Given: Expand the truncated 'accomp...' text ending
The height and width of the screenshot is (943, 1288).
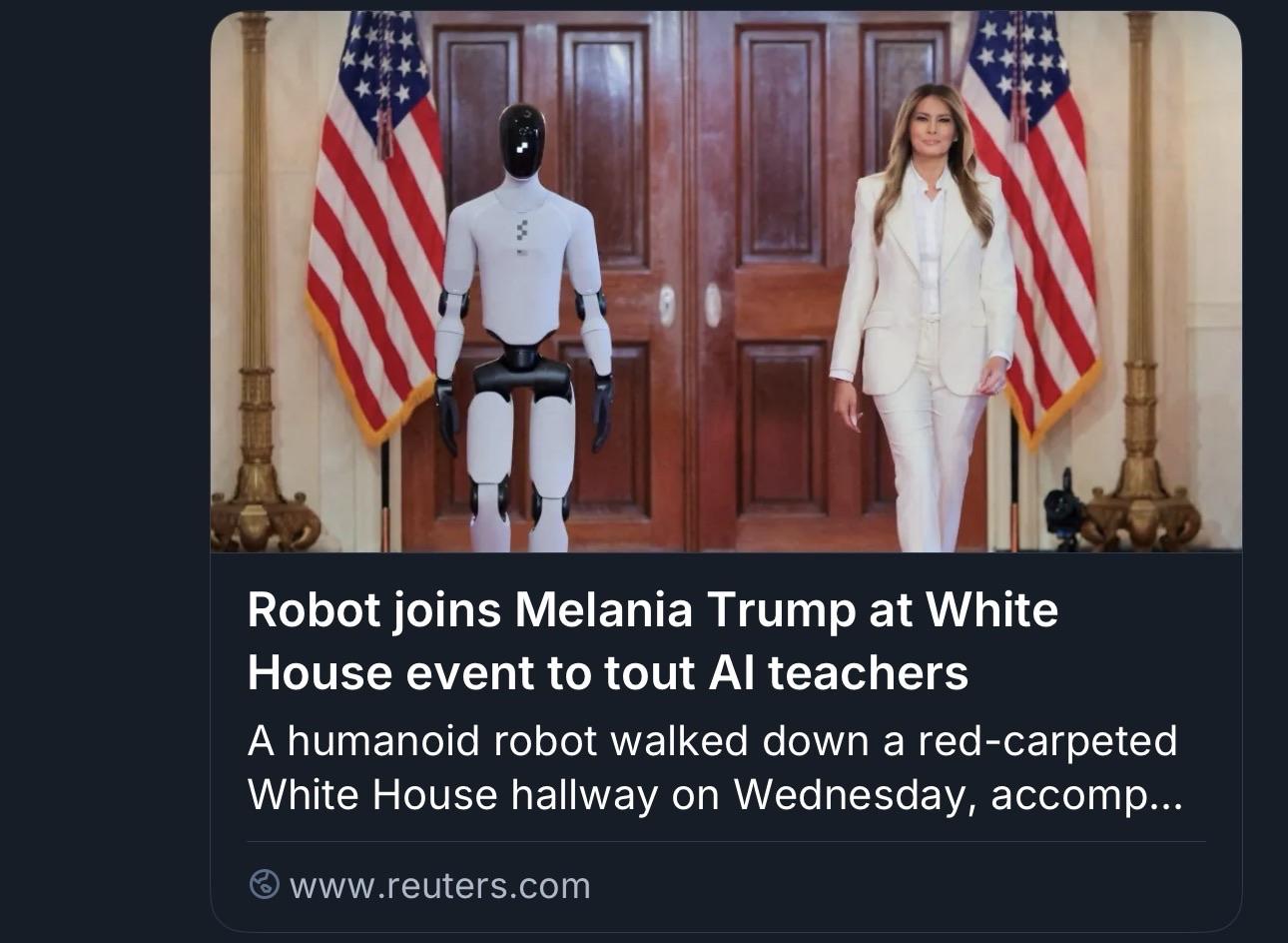Looking at the screenshot, I should pyautogui.click(x=1086, y=796).
